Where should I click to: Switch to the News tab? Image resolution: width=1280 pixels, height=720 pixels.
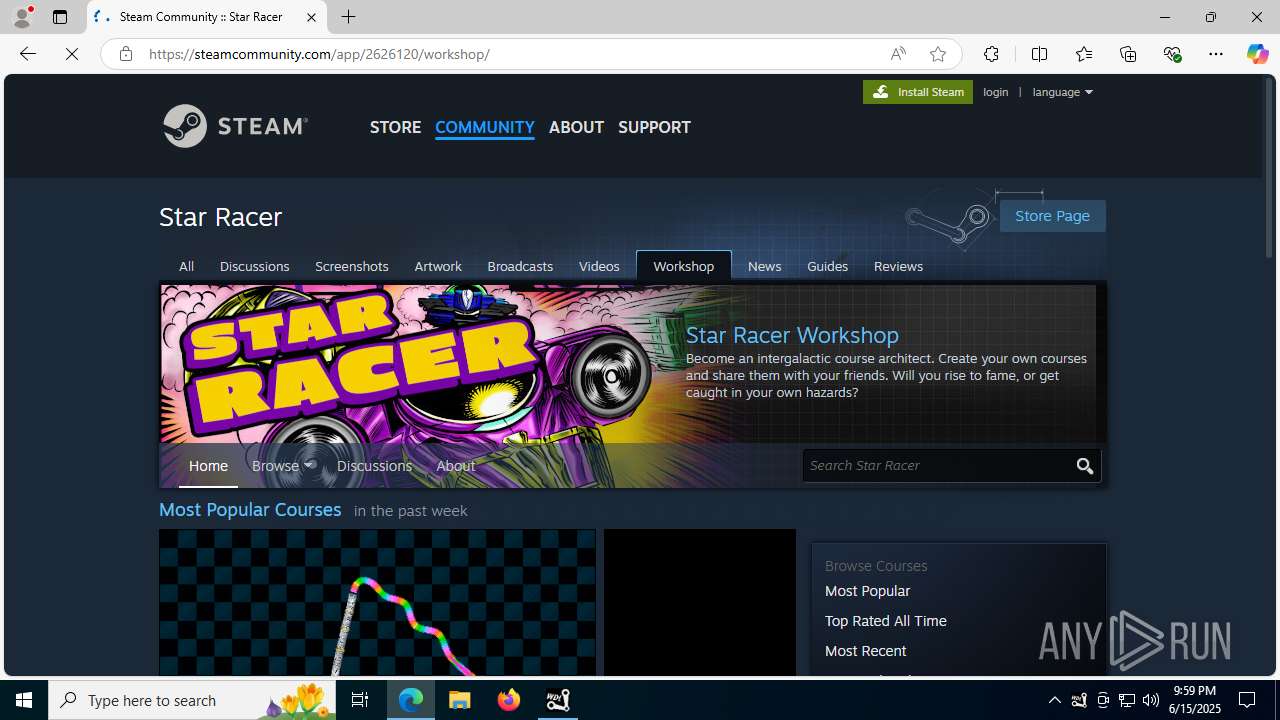coord(764,266)
